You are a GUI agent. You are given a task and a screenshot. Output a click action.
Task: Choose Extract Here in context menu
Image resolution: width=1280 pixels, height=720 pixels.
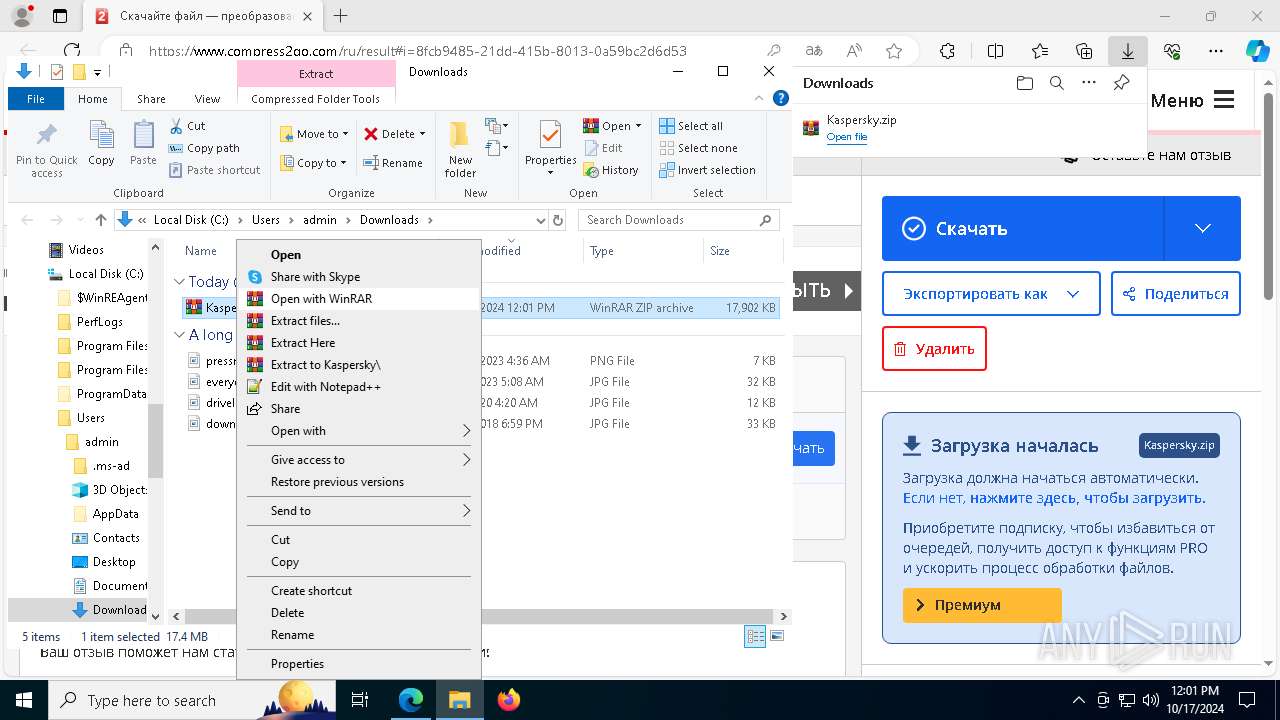tap(359, 343)
